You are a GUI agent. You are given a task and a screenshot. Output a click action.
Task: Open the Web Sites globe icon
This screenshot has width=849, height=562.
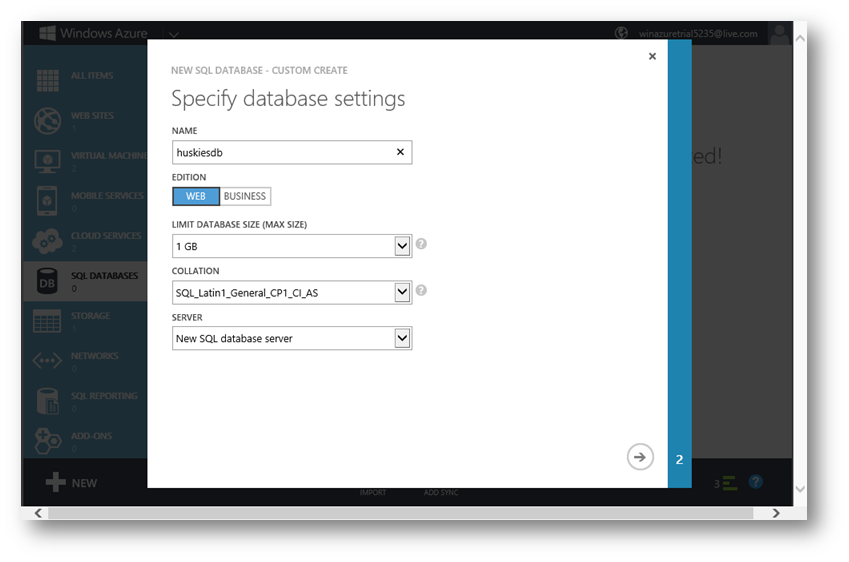(x=48, y=120)
